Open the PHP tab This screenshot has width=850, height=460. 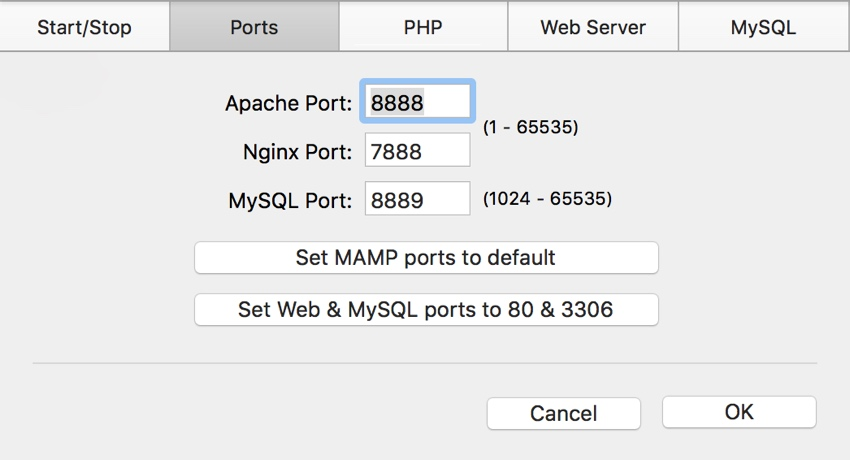(x=423, y=27)
